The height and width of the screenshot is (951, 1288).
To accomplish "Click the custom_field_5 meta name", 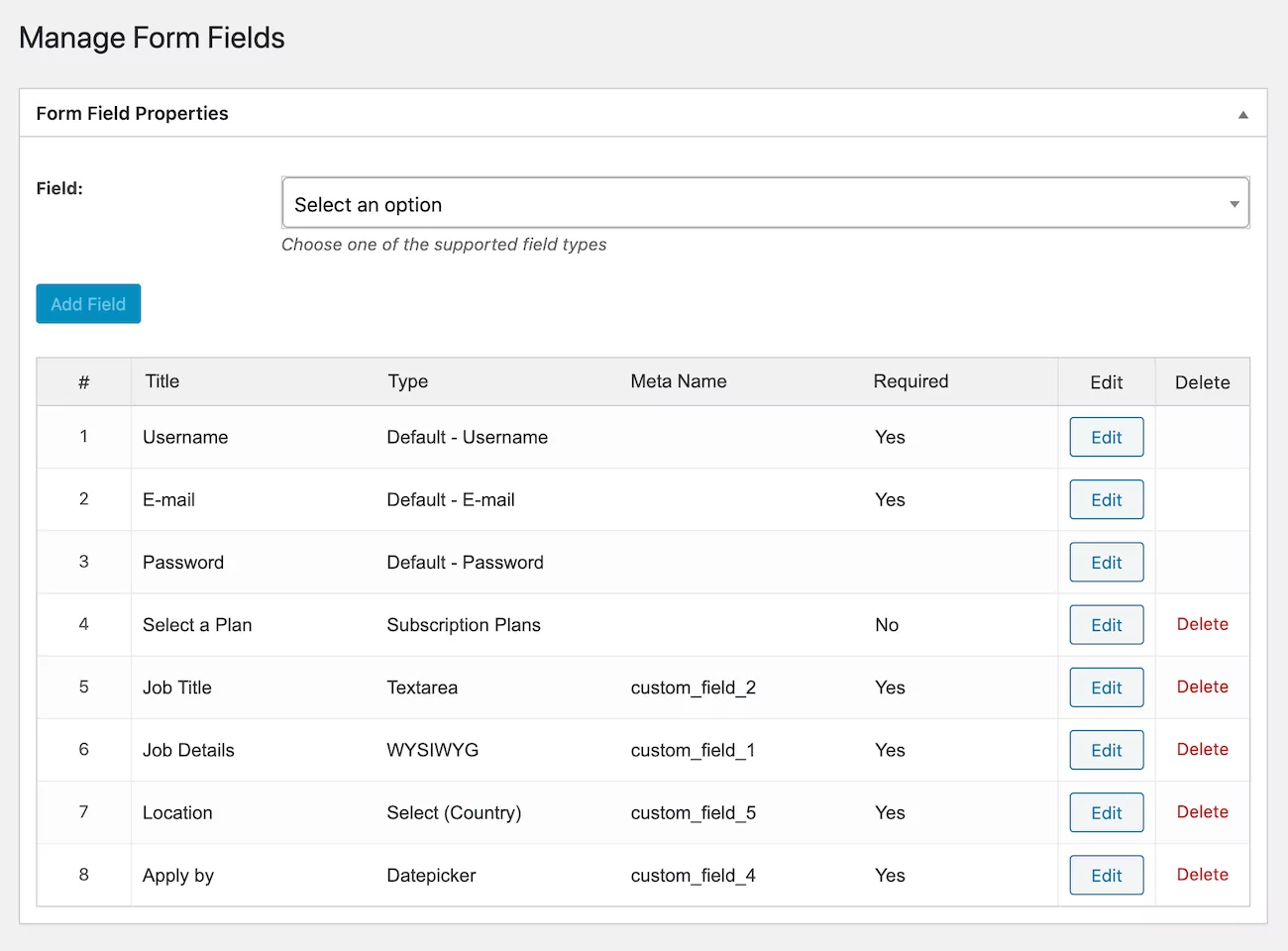I will pyautogui.click(x=693, y=812).
